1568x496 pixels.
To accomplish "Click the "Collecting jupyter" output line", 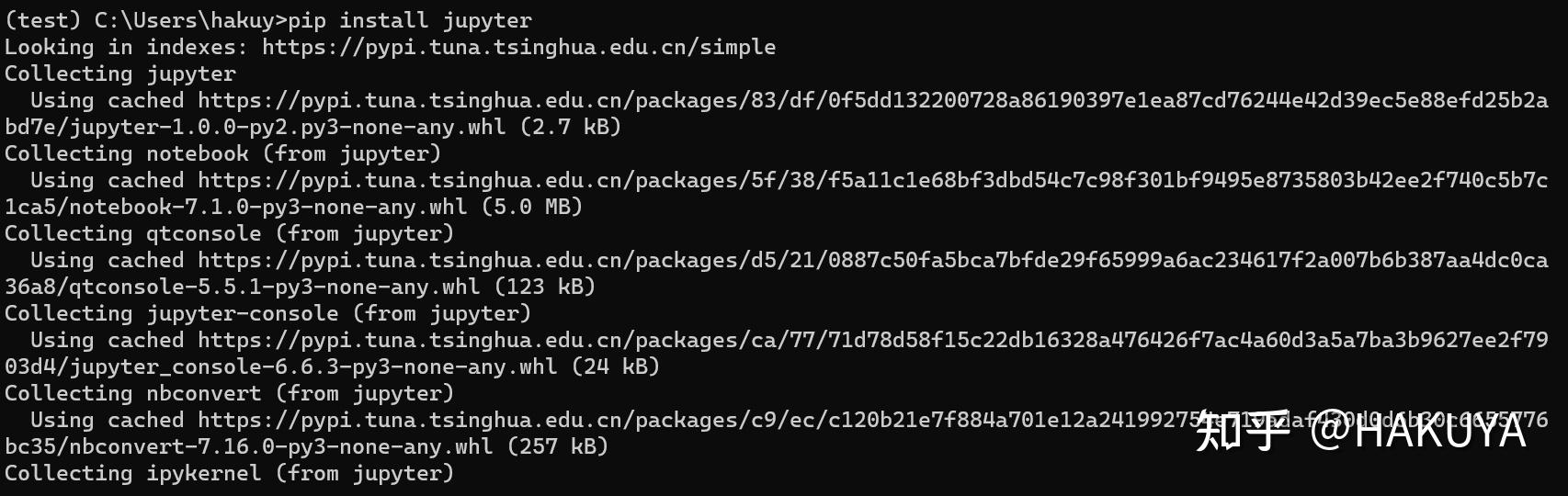I will click(120, 73).
